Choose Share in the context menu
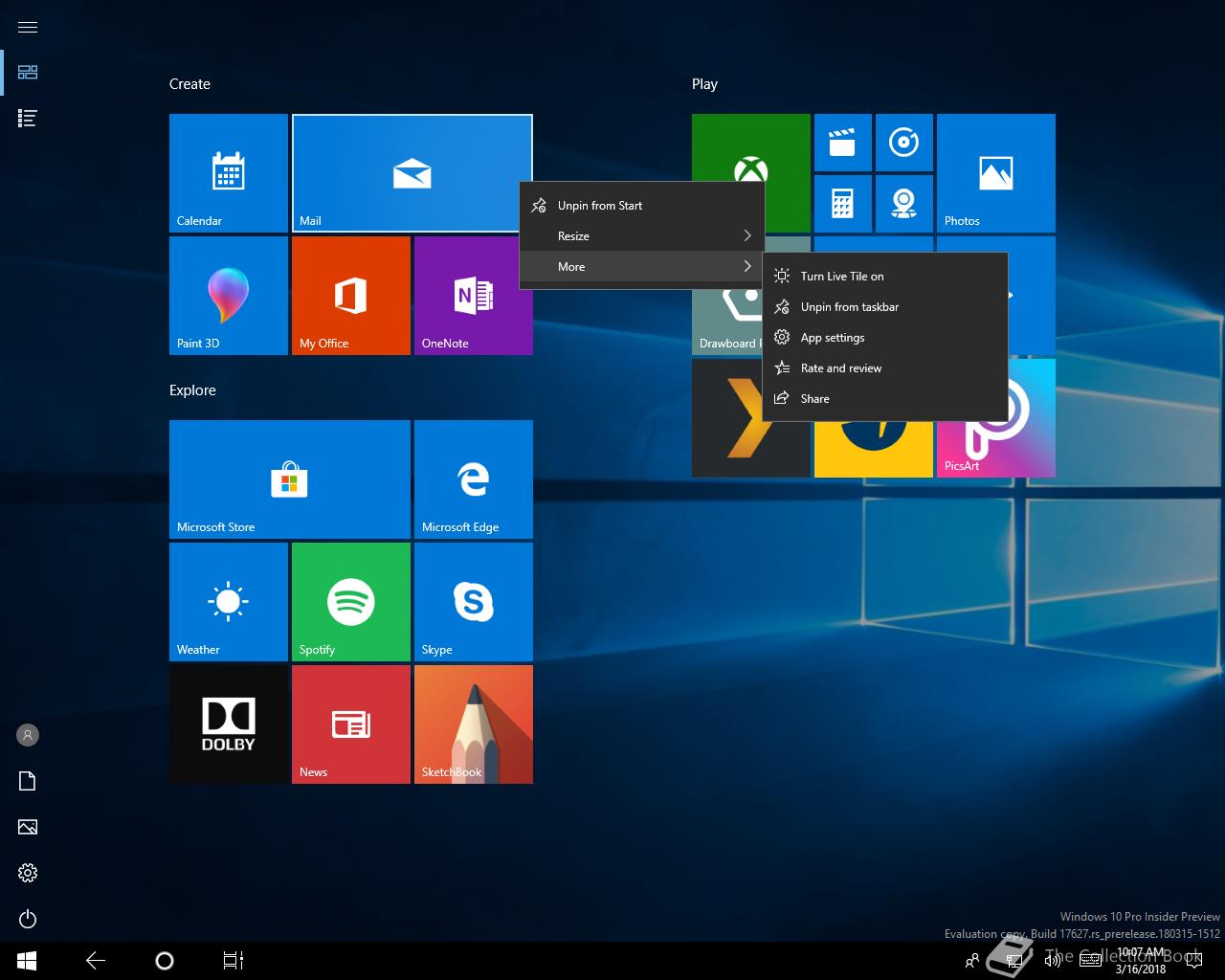The width and height of the screenshot is (1225, 980). click(885, 399)
